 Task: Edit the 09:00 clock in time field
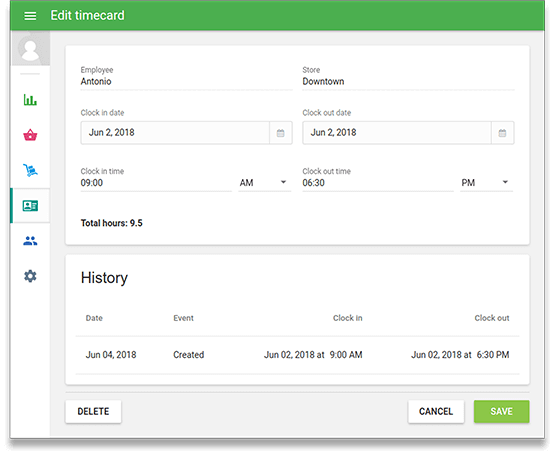156,183
